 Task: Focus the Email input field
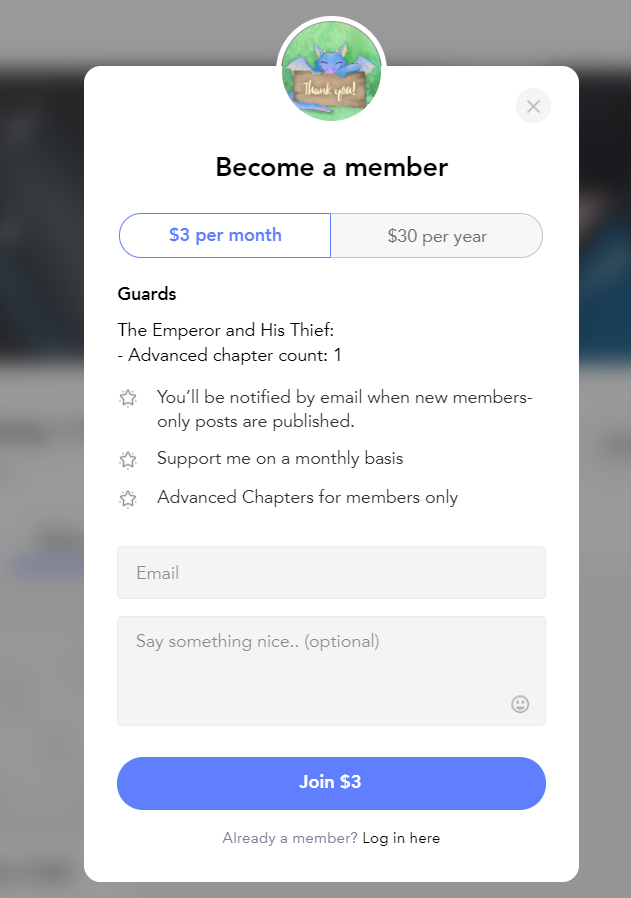(332, 573)
